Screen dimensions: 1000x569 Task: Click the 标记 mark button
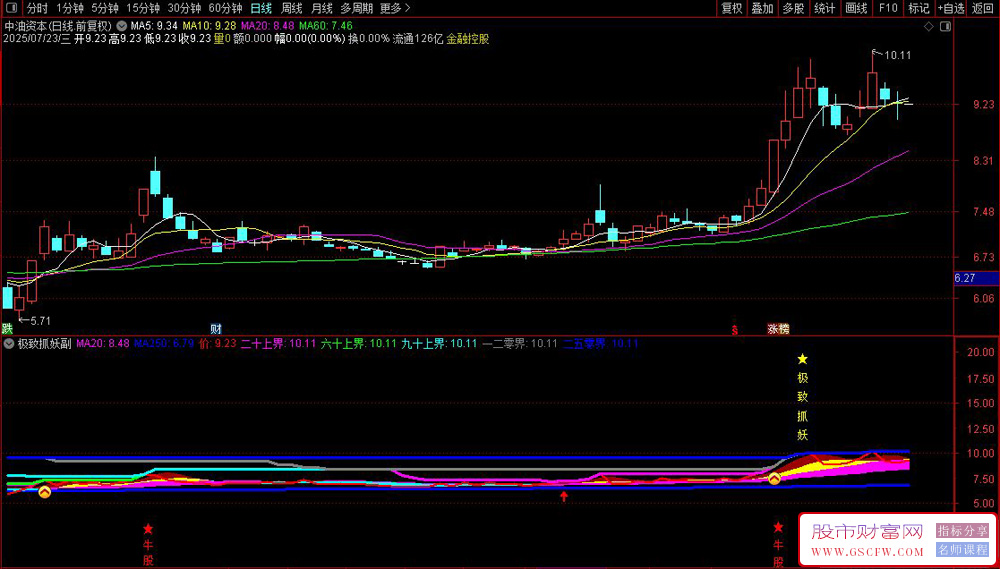pos(919,9)
